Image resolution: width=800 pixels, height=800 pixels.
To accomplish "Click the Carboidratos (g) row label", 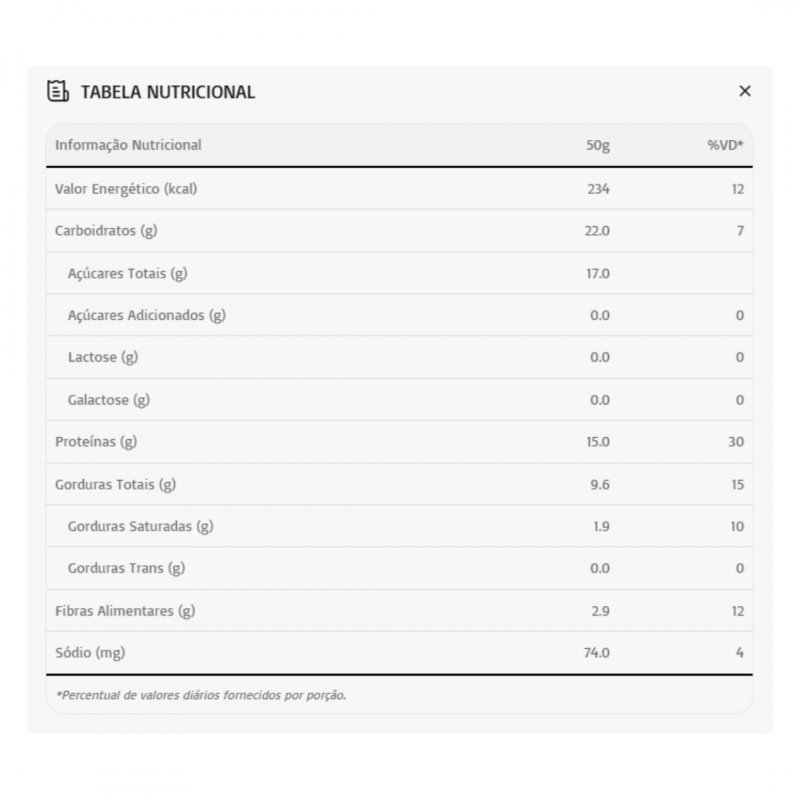I will pyautogui.click(x=106, y=231).
